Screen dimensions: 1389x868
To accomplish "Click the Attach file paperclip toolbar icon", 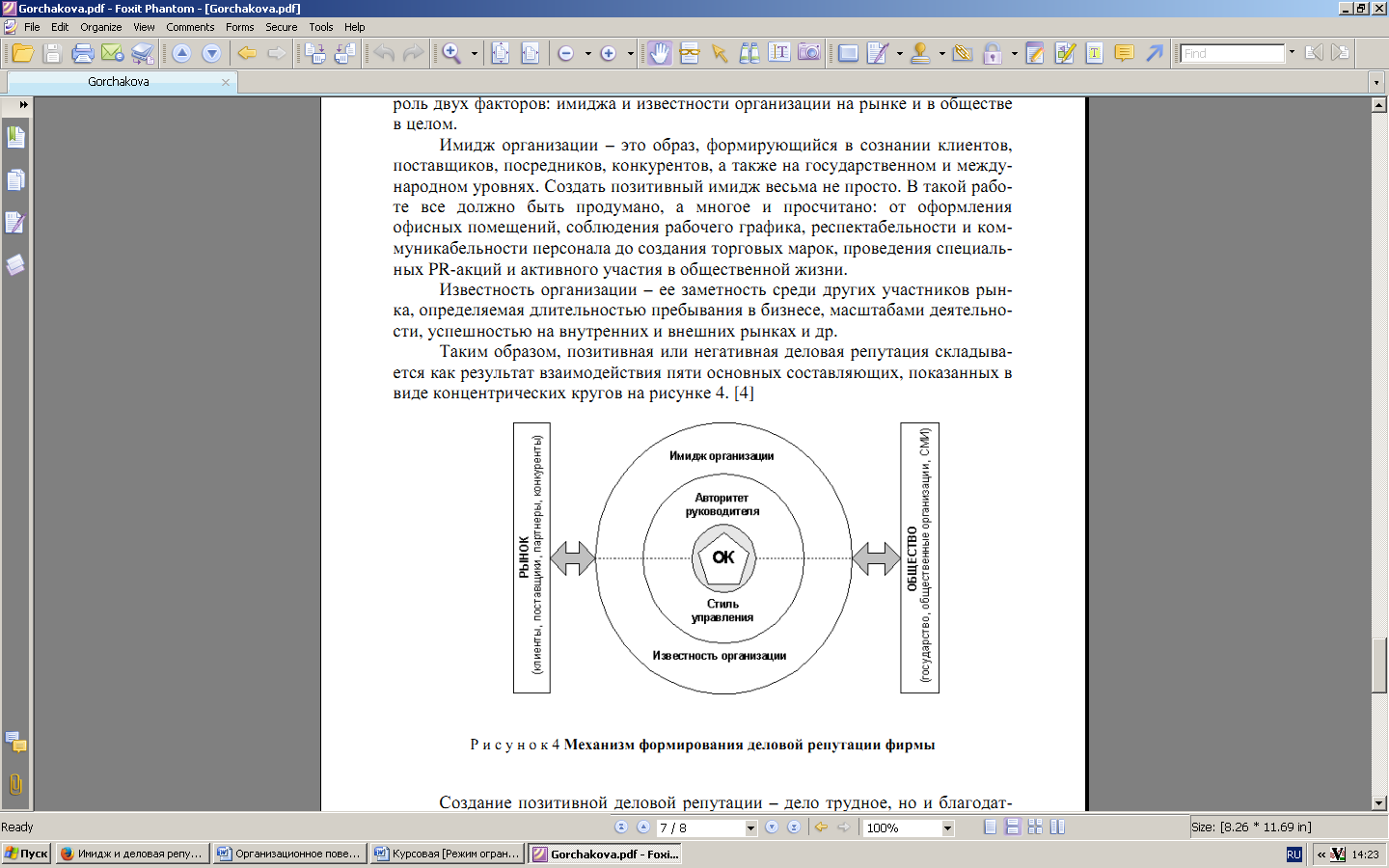I will coord(963,53).
